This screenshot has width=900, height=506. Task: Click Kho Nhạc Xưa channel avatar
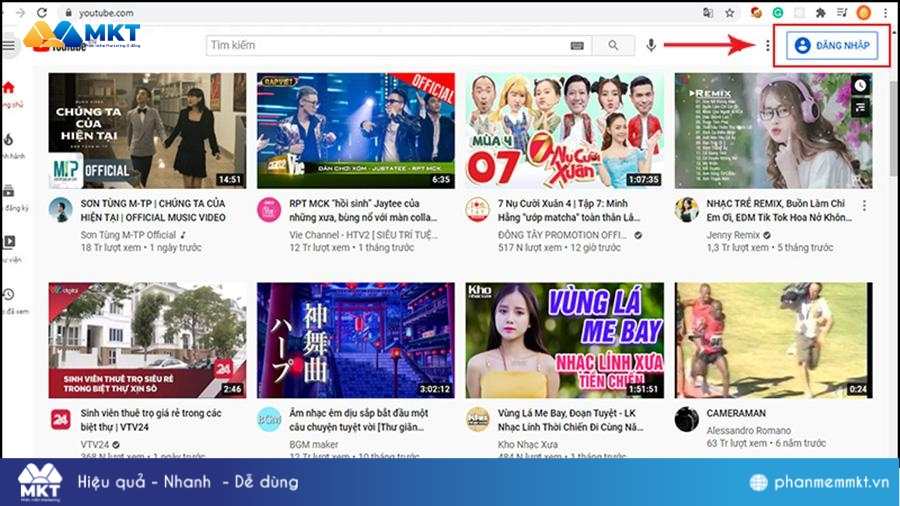[478, 419]
